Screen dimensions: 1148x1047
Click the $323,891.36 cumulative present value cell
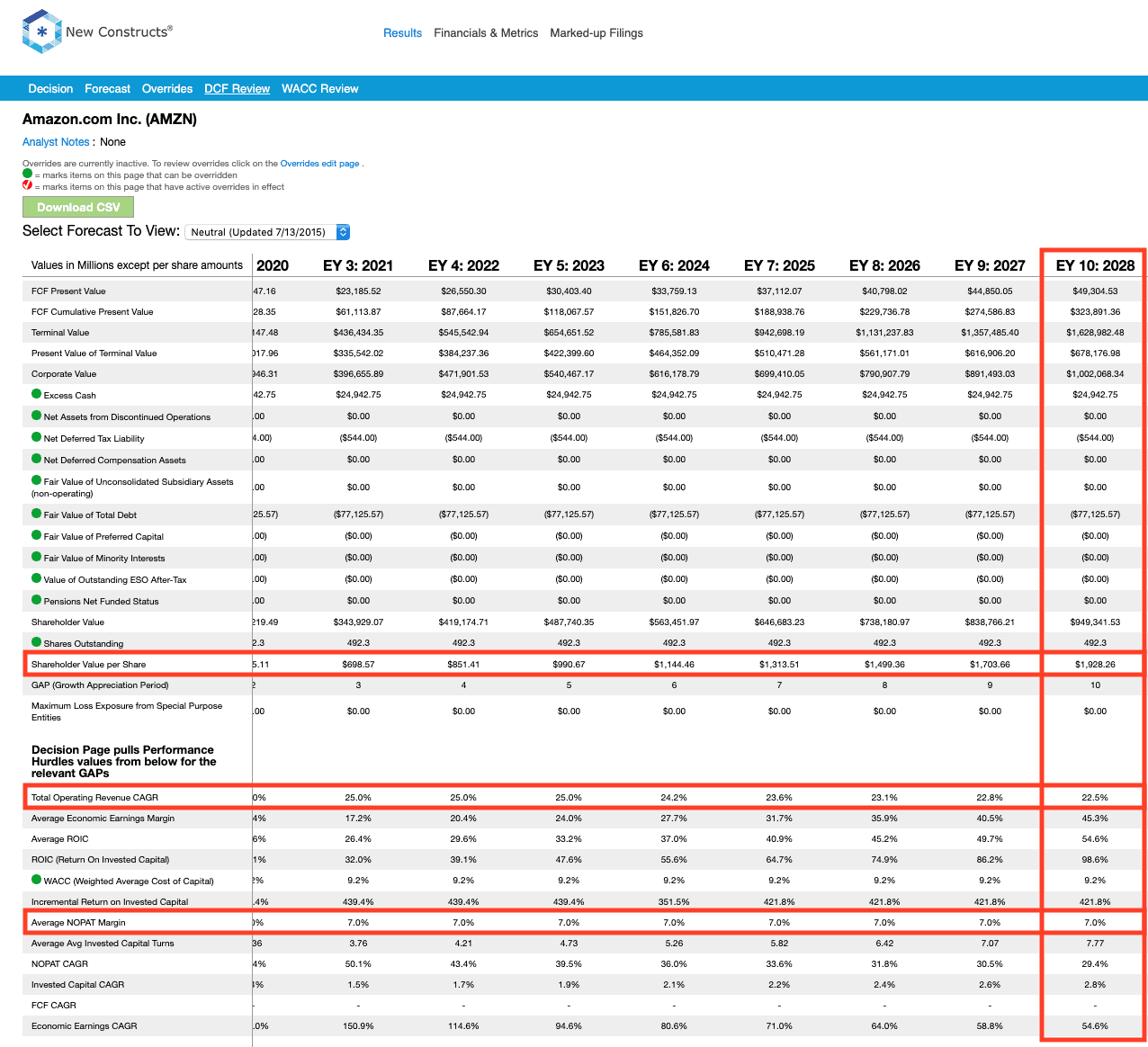click(1095, 312)
